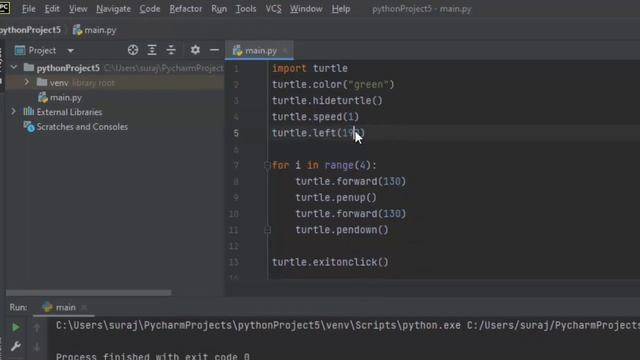Click the wrench icon in Run panel

coord(16,347)
